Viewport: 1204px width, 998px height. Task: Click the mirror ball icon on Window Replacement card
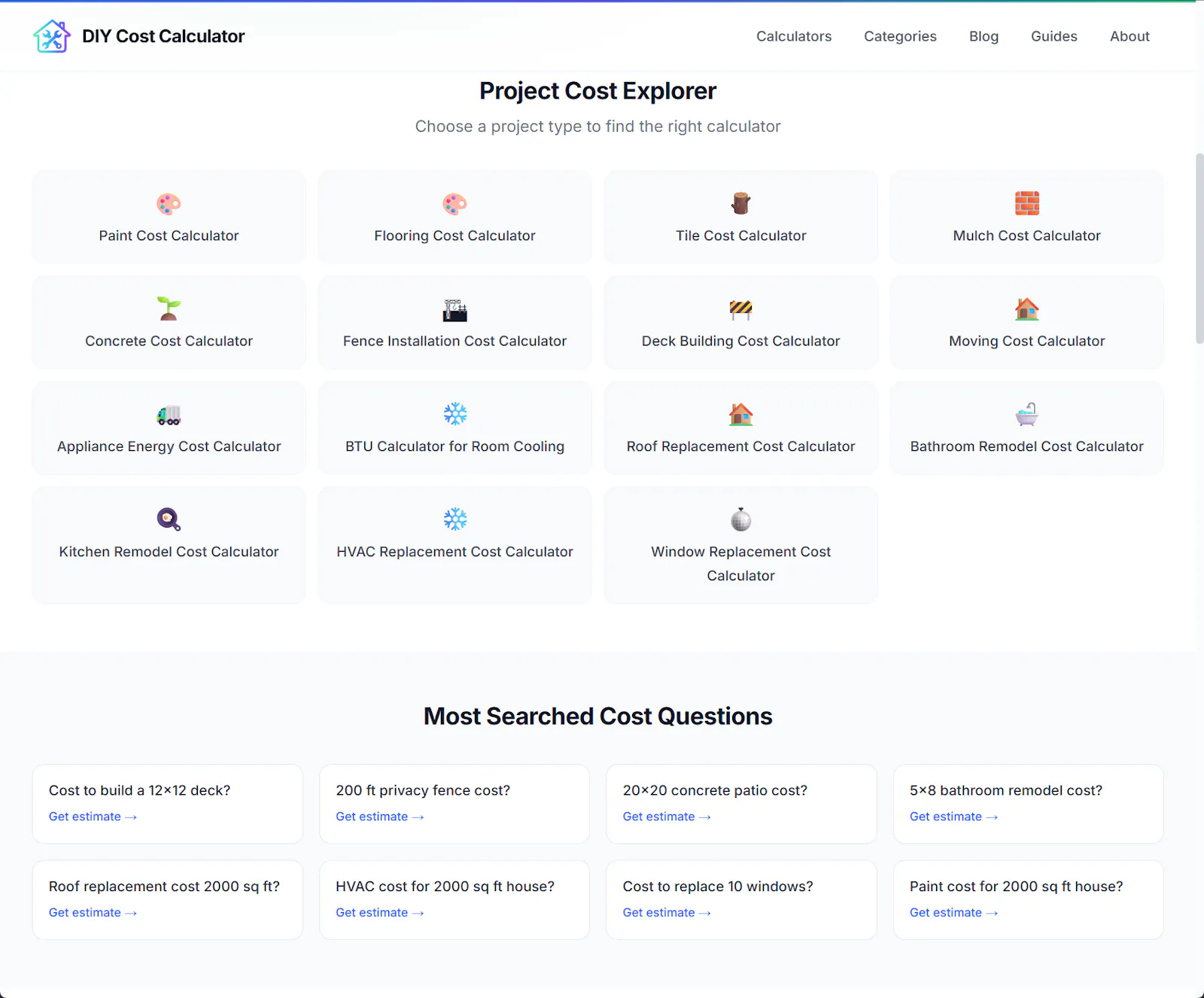coord(740,519)
